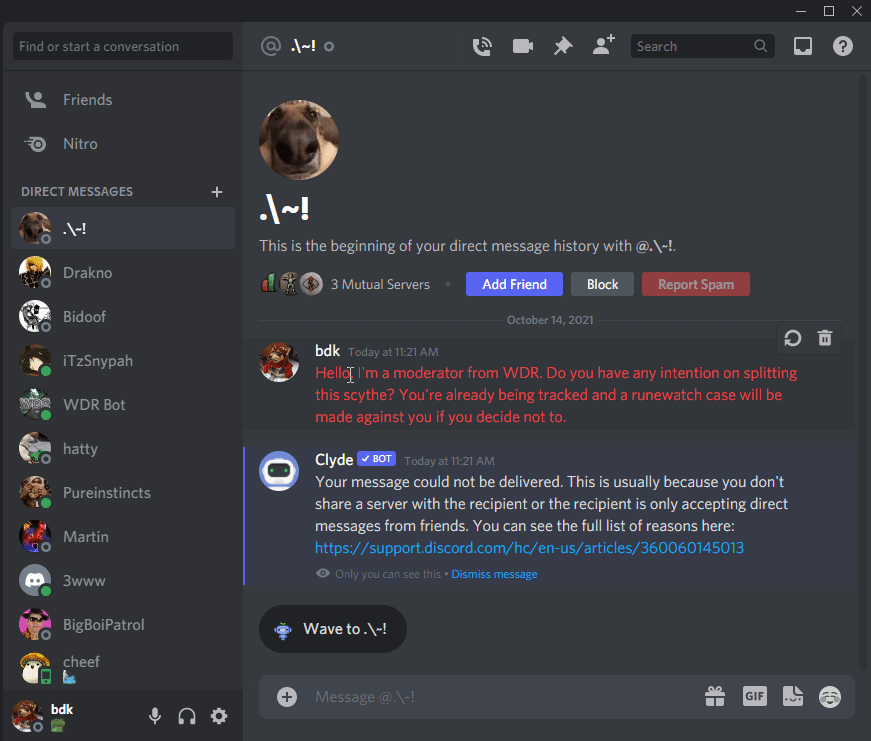Toggle microphone mute
The width and height of the screenshot is (871, 741).
(x=155, y=716)
